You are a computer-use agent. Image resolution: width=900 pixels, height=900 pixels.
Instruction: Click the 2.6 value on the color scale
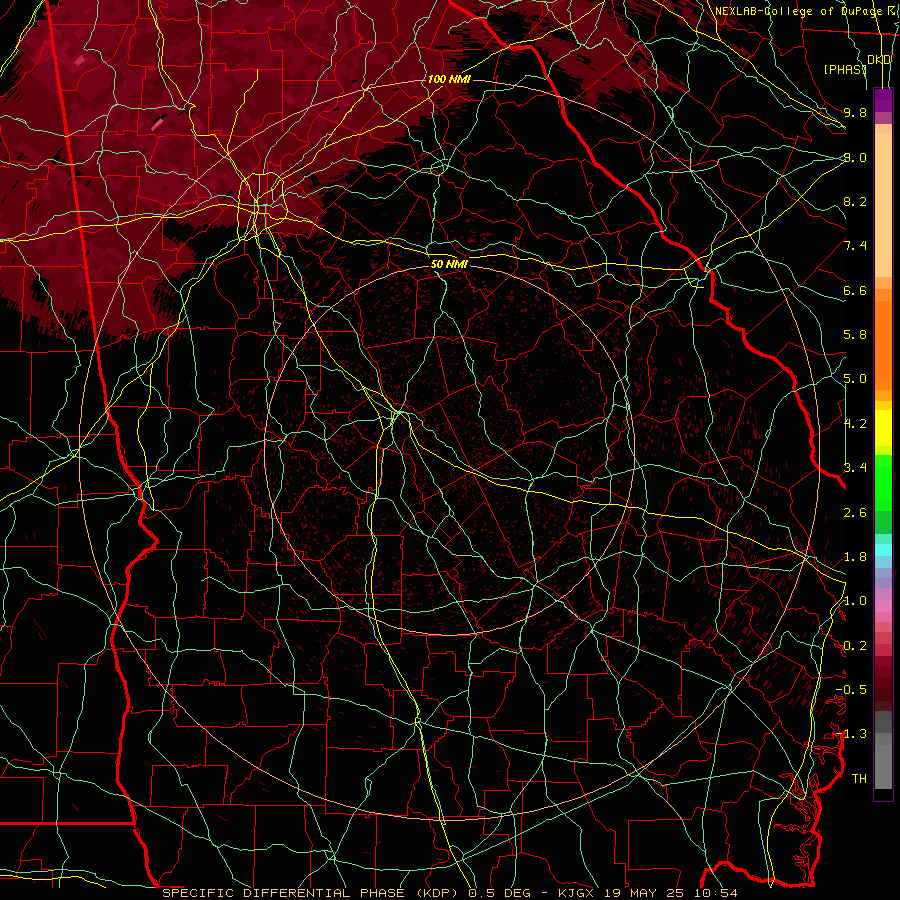point(855,513)
